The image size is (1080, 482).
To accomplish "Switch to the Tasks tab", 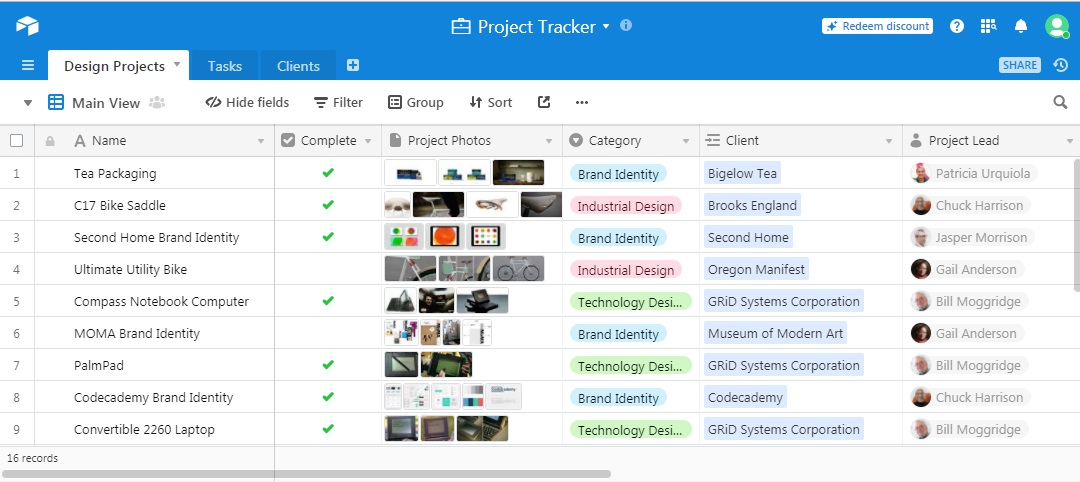I will click(225, 65).
